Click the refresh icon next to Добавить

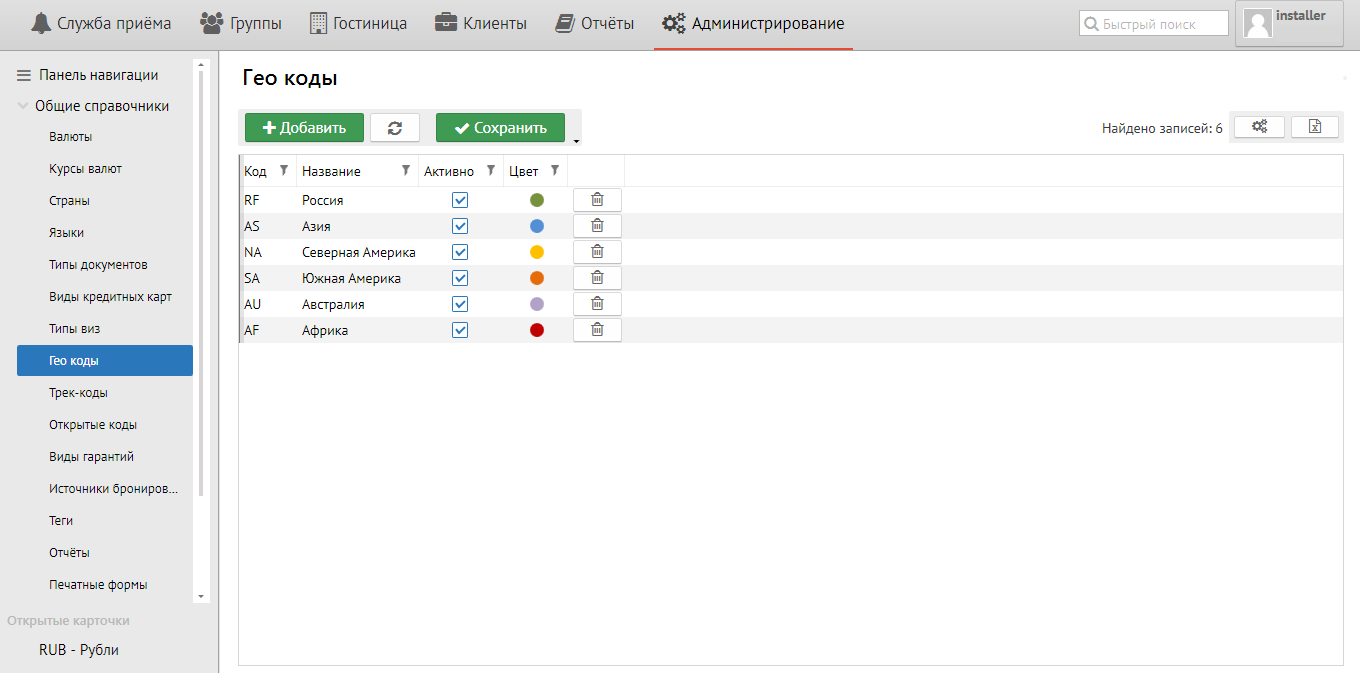coord(395,128)
